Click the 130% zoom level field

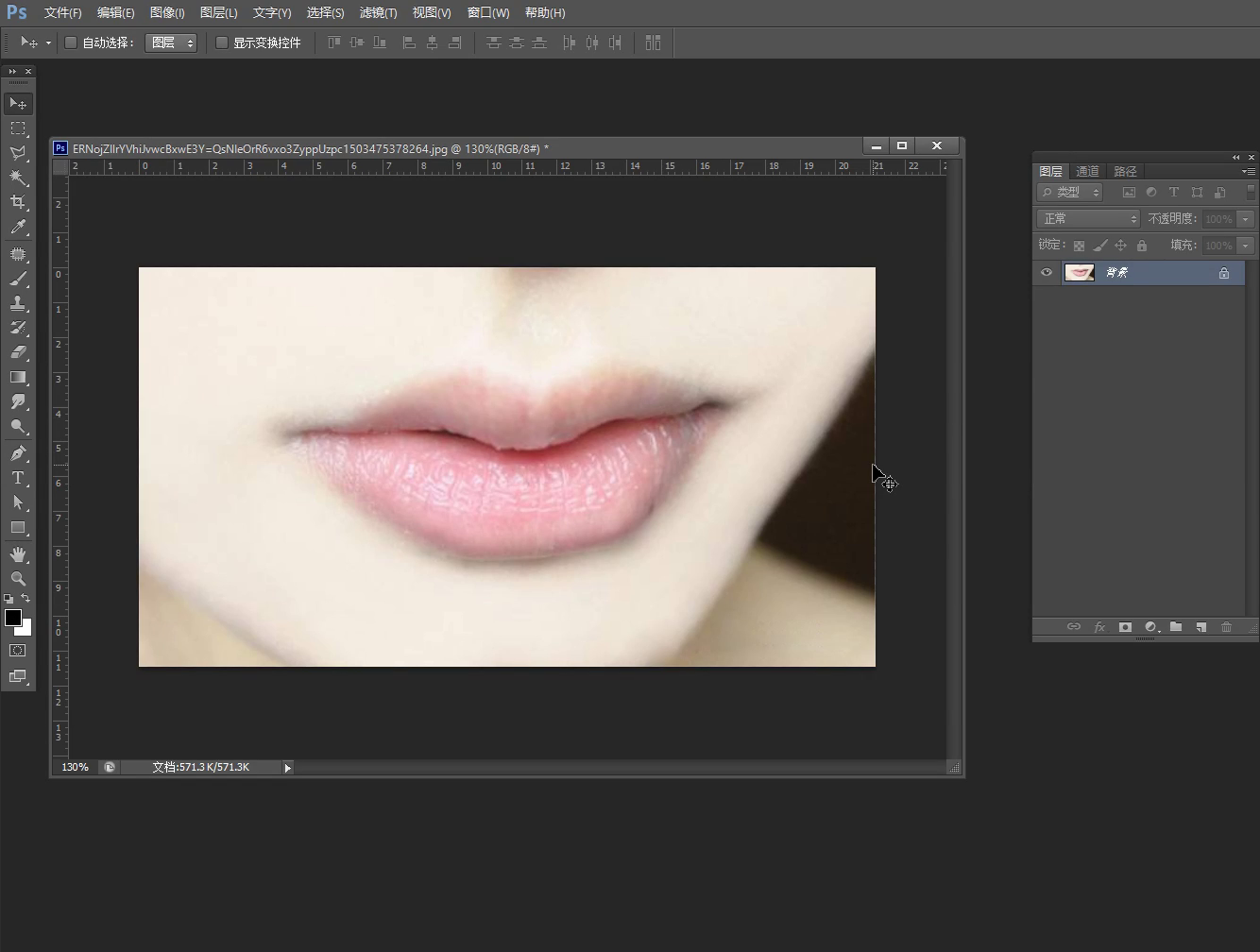[76, 767]
